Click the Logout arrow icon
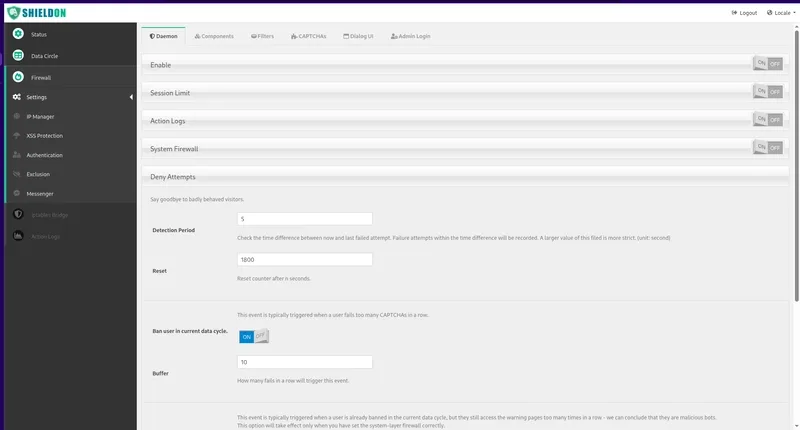800x430 pixels. (734, 13)
